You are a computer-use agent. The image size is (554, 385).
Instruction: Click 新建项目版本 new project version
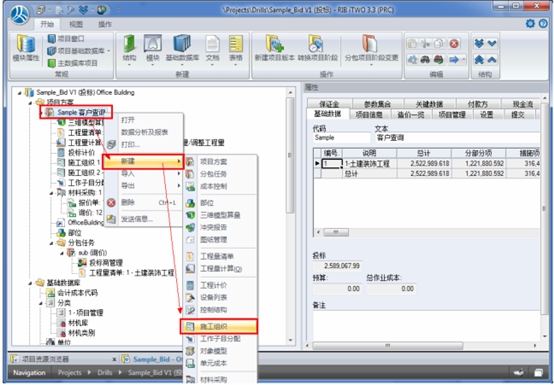pyautogui.click(x=275, y=48)
